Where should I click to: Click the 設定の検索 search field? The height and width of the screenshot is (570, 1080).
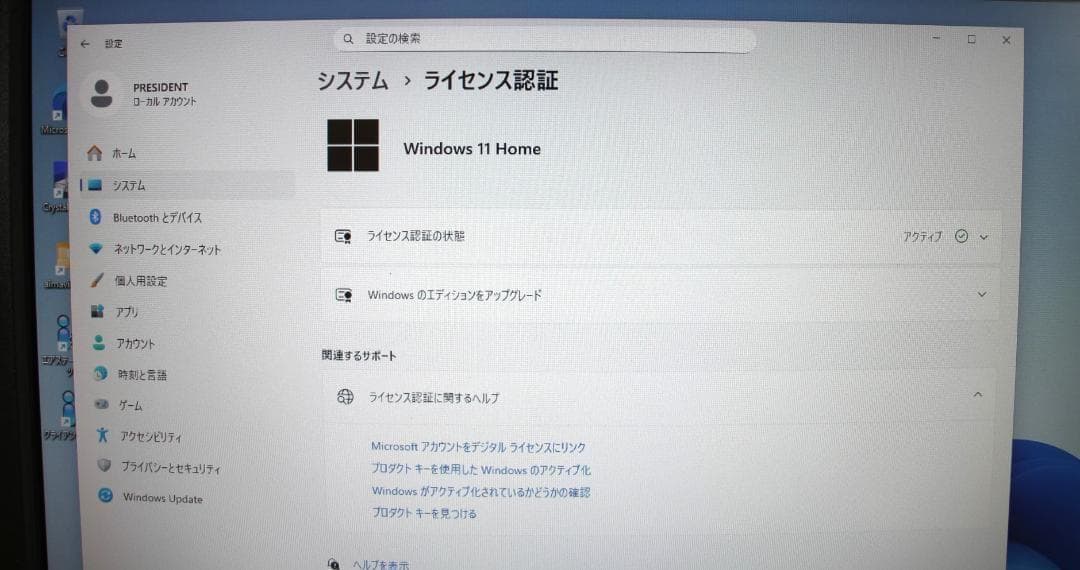click(x=544, y=39)
